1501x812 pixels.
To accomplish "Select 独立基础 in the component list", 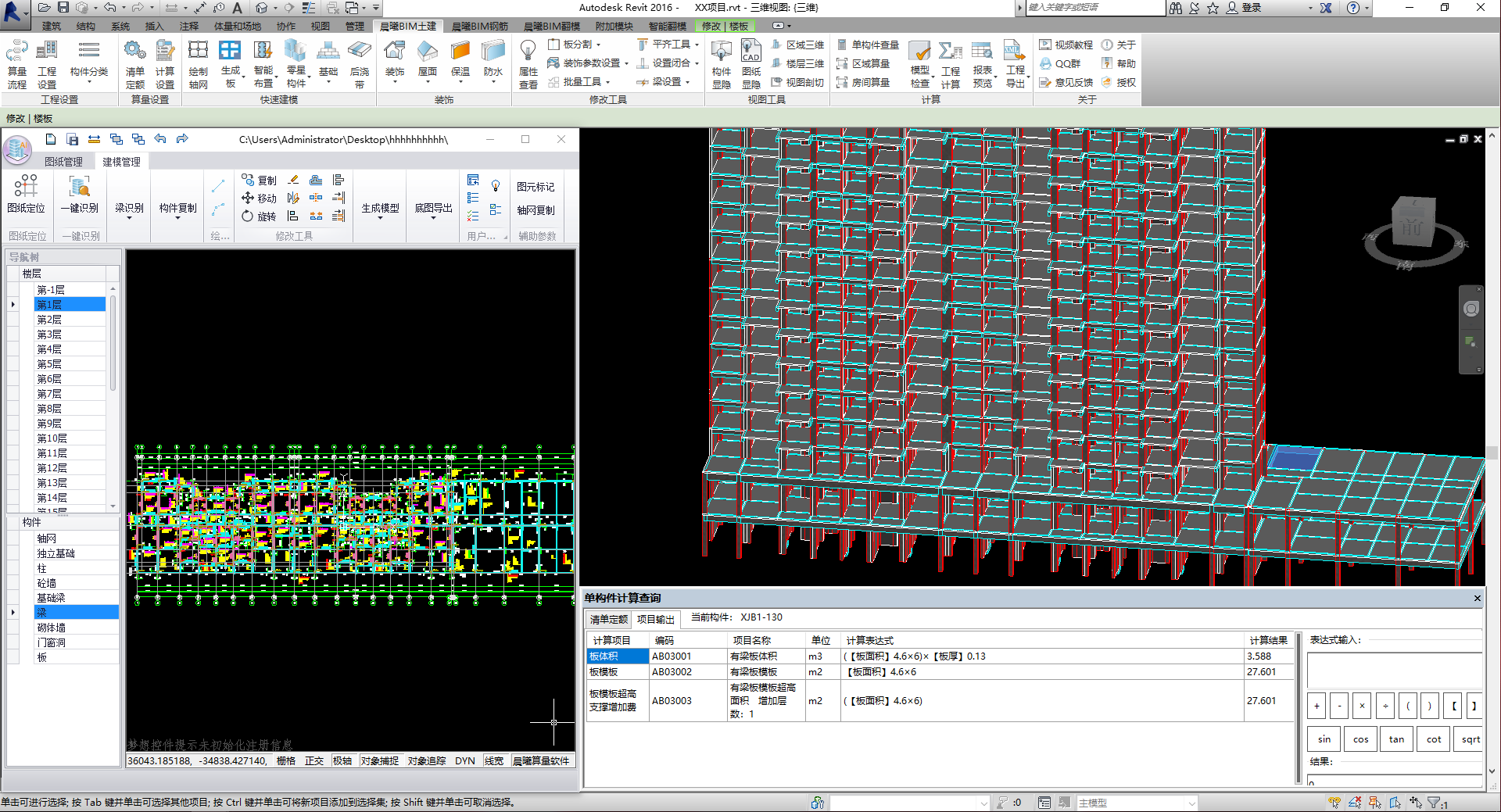I will point(77,553).
